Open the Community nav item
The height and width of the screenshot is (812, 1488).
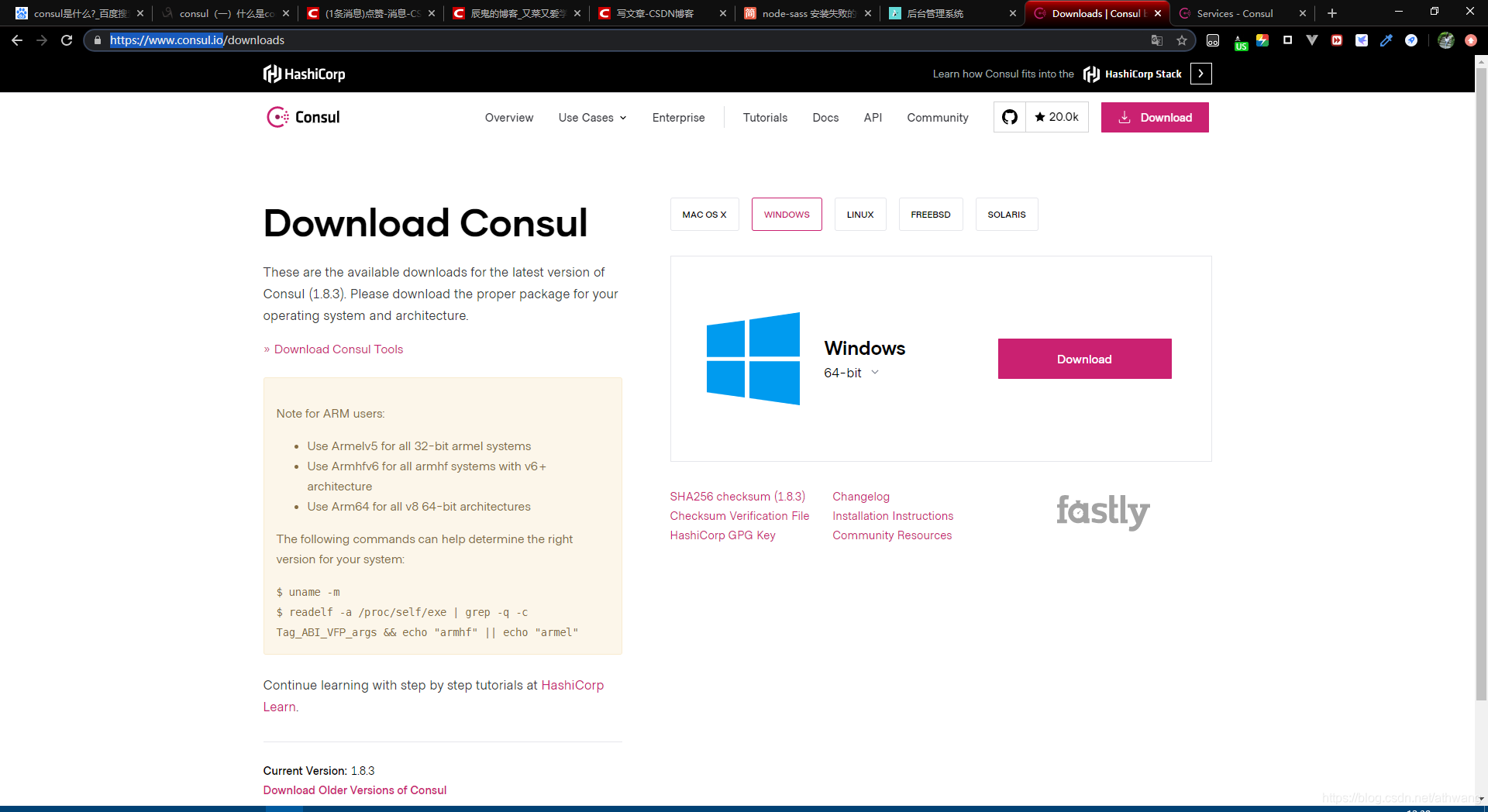pos(938,118)
